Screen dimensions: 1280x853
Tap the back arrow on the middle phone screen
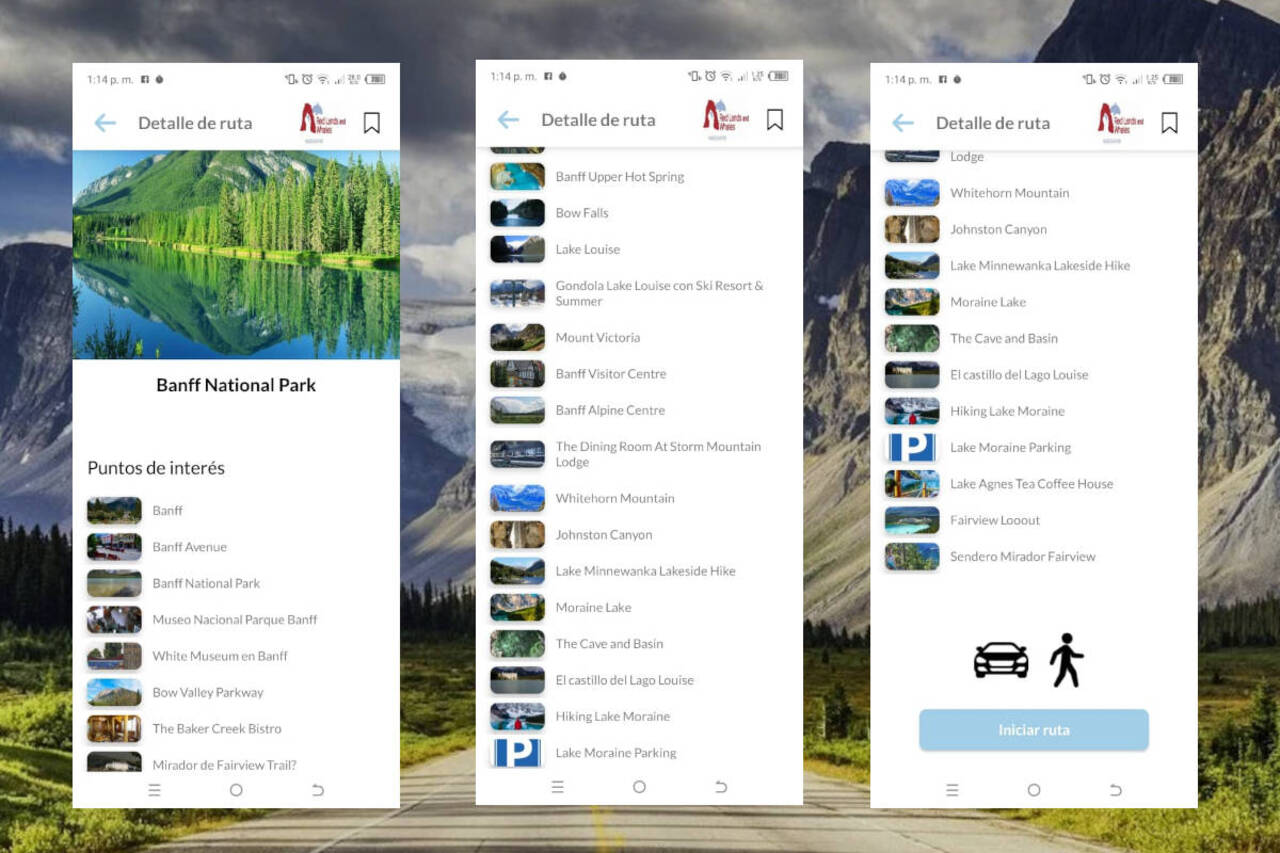[x=508, y=120]
